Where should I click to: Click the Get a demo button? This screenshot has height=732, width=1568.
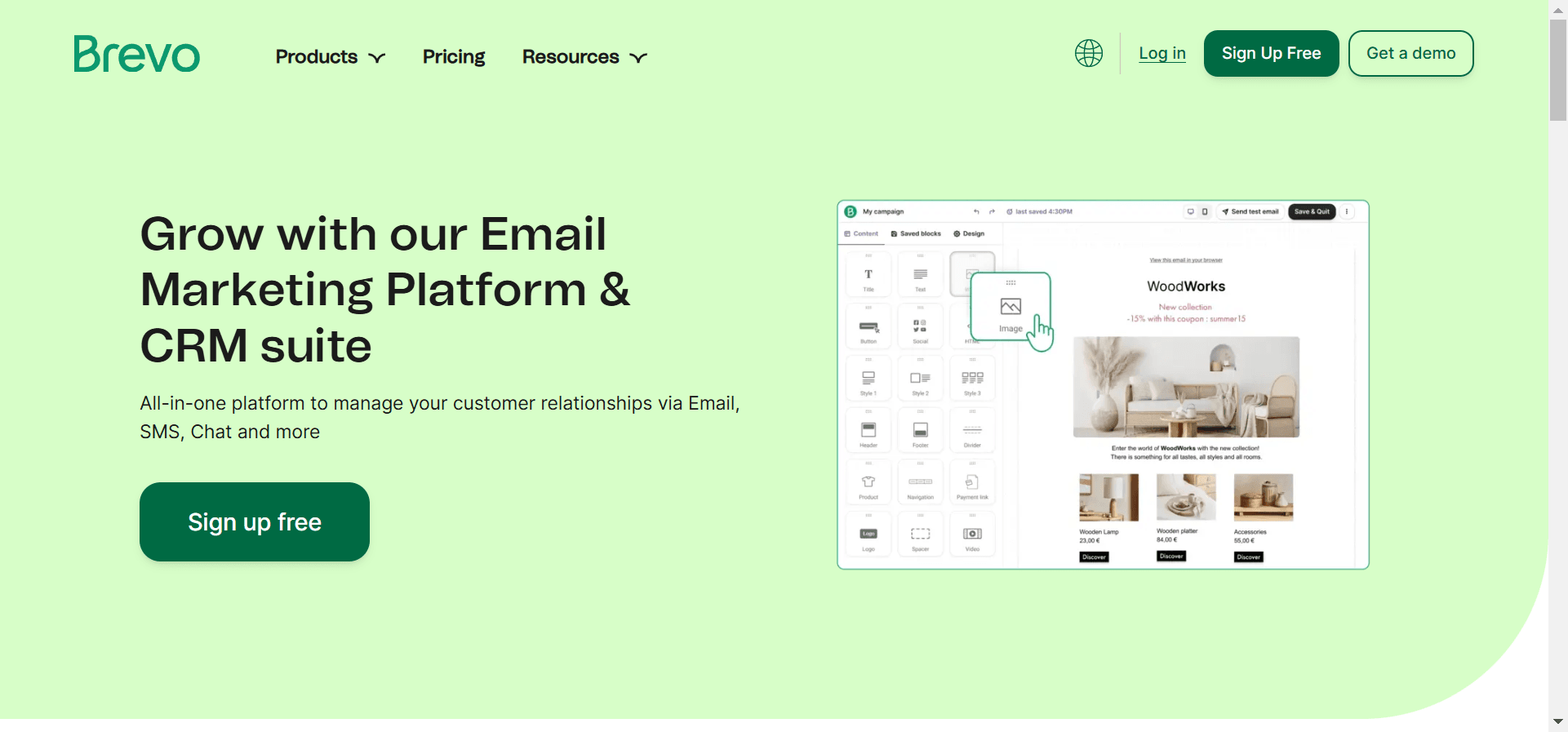[1410, 53]
